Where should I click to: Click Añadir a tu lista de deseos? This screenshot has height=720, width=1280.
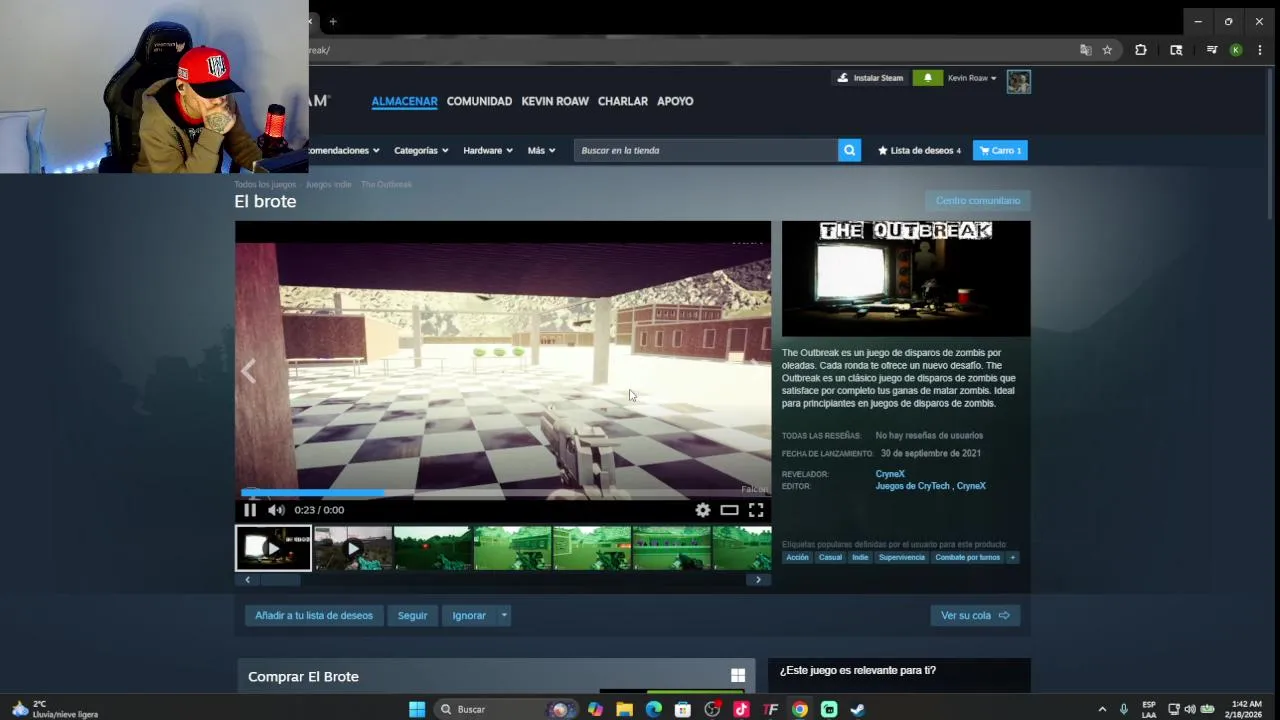click(x=314, y=616)
